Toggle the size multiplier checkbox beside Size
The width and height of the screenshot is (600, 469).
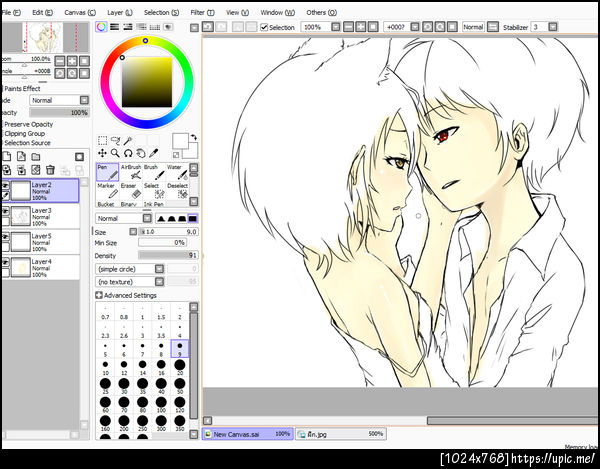click(133, 232)
